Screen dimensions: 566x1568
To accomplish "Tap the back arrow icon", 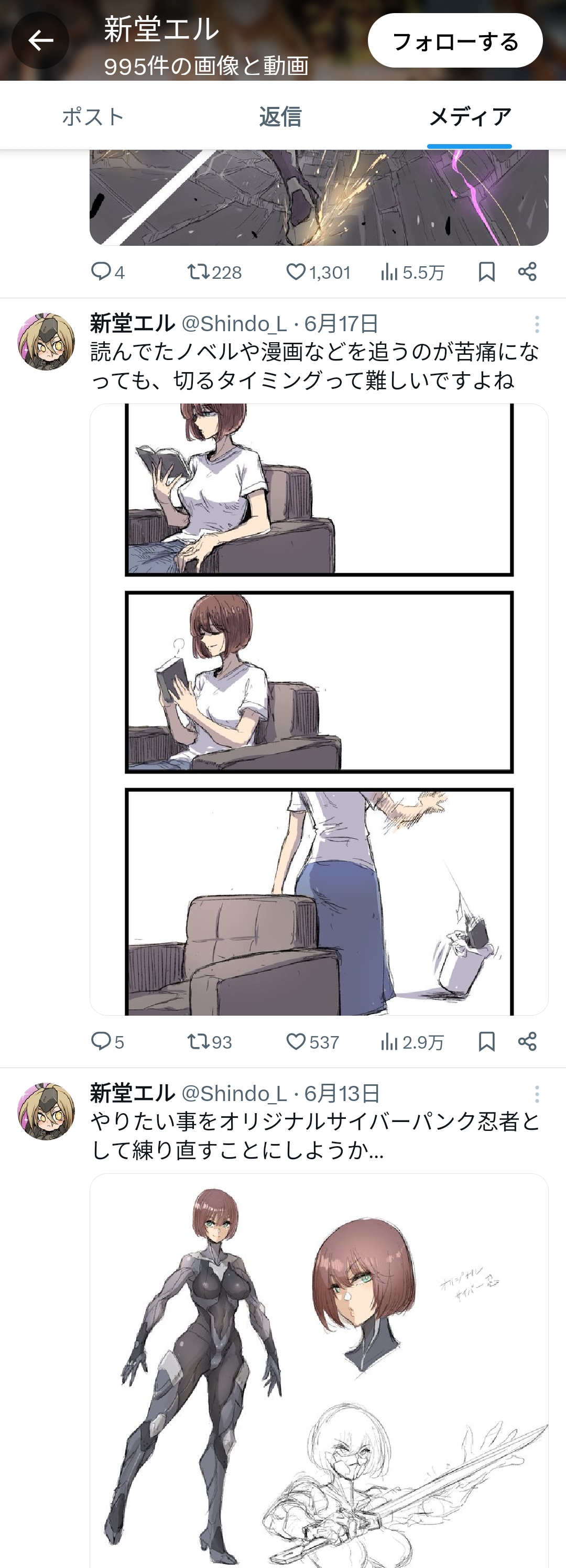I will (40, 41).
